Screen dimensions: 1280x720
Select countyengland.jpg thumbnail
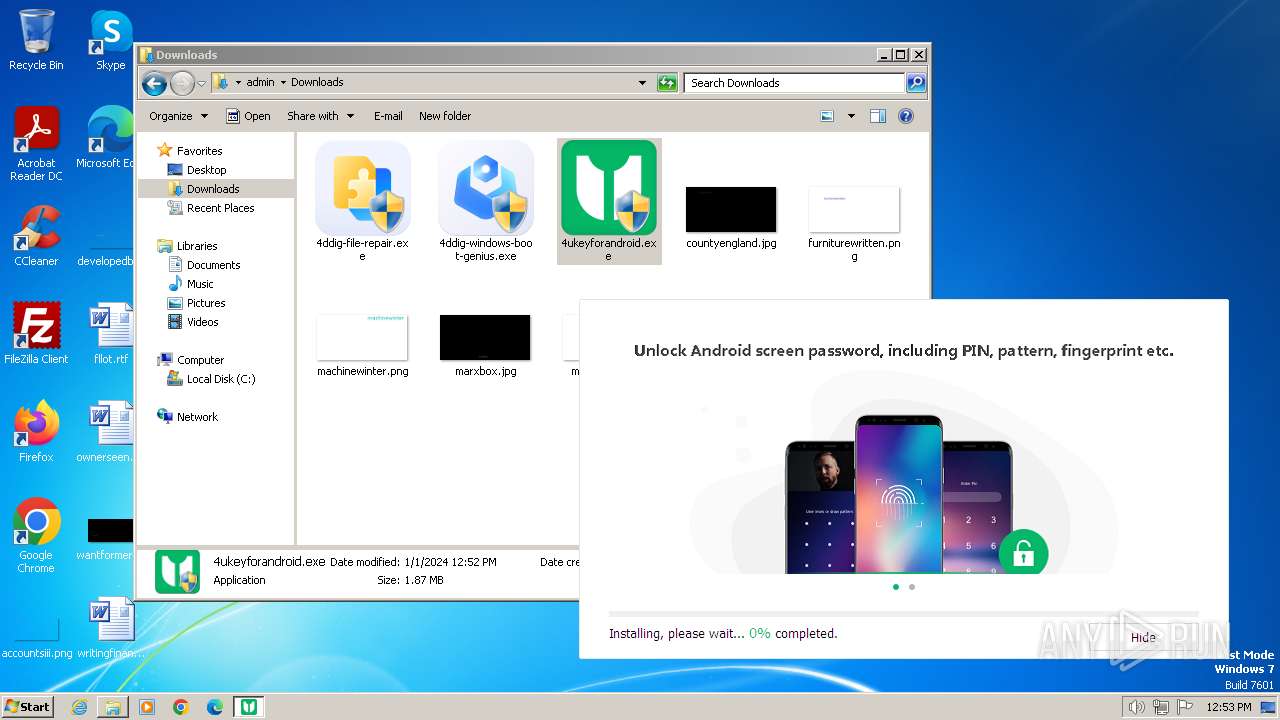[x=731, y=209]
